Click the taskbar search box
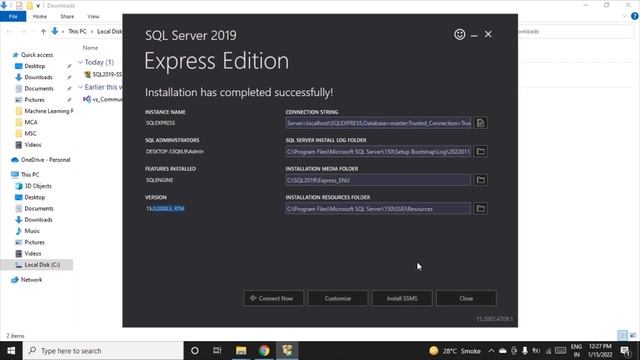This screenshot has height=360, width=640. click(103, 351)
